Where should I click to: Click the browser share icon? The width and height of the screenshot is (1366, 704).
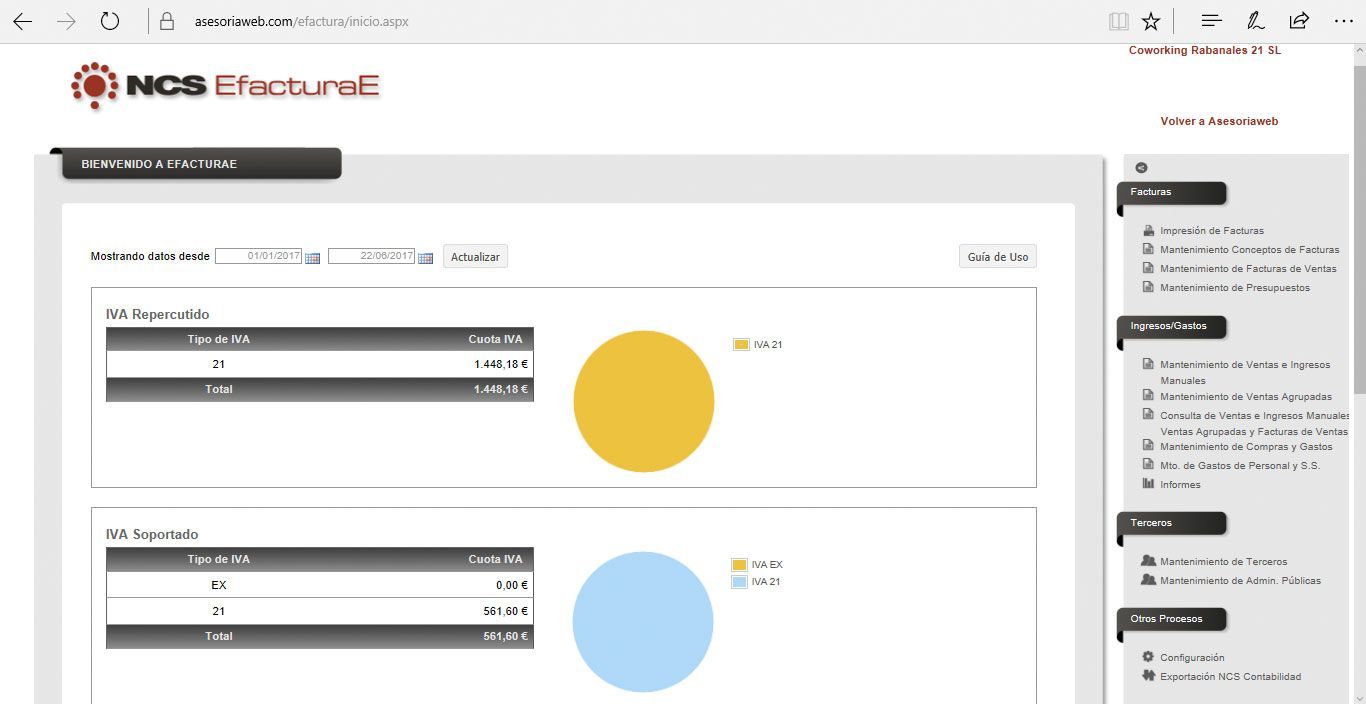1299,21
